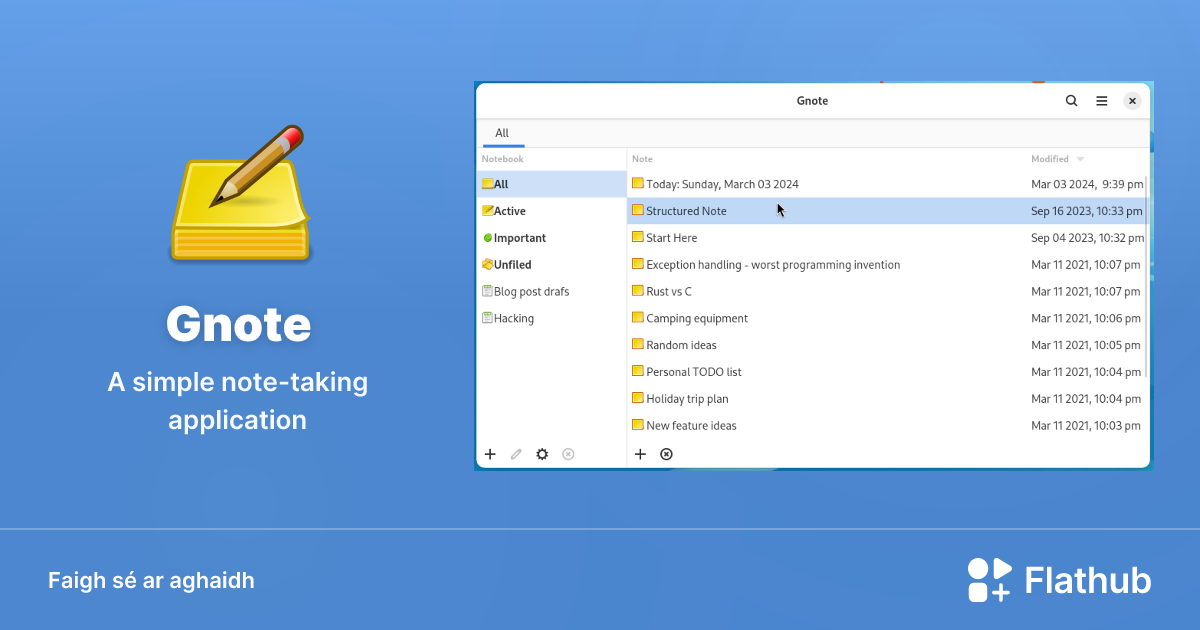Screen dimensions: 1200x630
Task: Create a new note with plus icon
Action: pyautogui.click(x=640, y=454)
